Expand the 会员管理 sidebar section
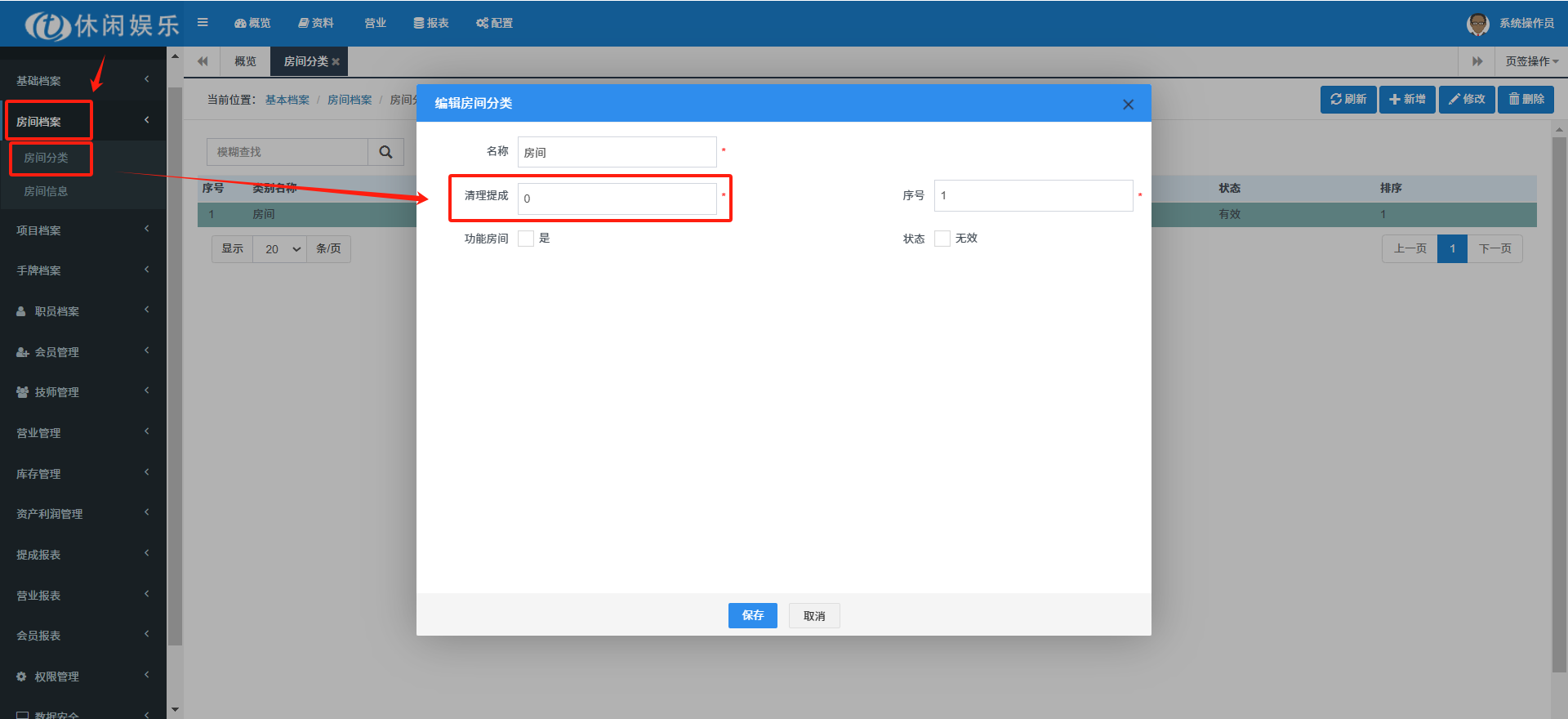 pos(82,352)
